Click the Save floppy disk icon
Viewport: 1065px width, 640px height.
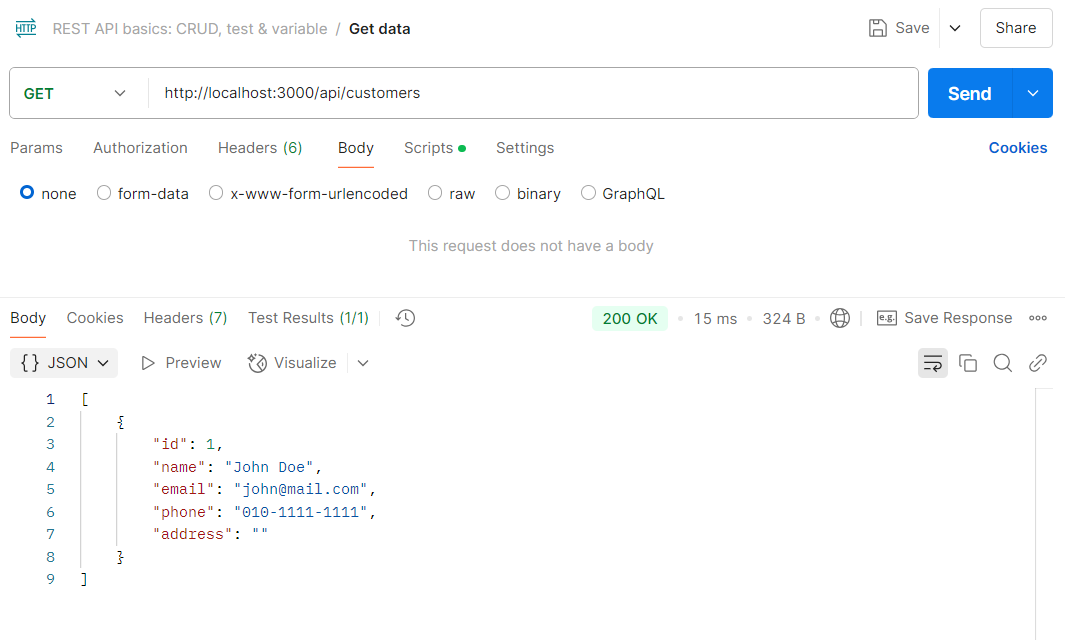click(878, 28)
